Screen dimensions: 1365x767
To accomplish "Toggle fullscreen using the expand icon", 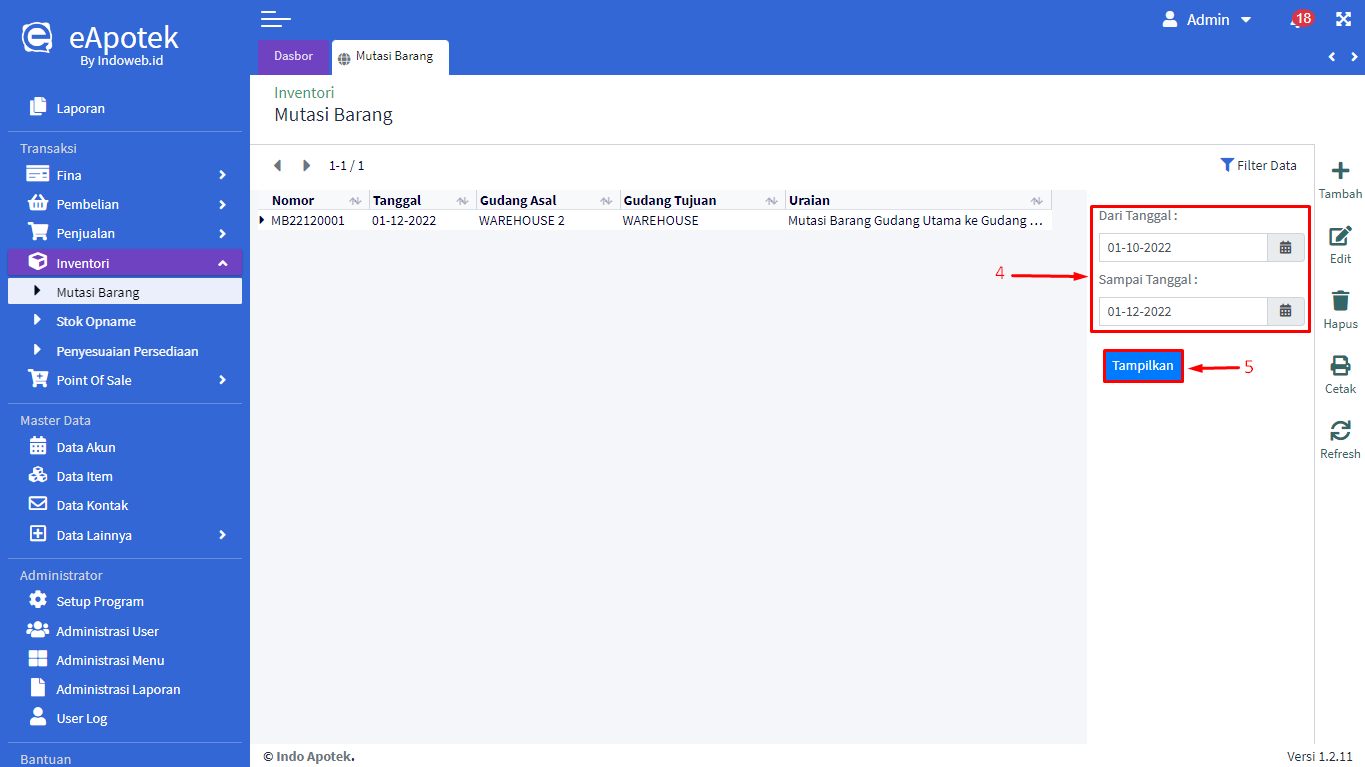I will pos(1343,19).
